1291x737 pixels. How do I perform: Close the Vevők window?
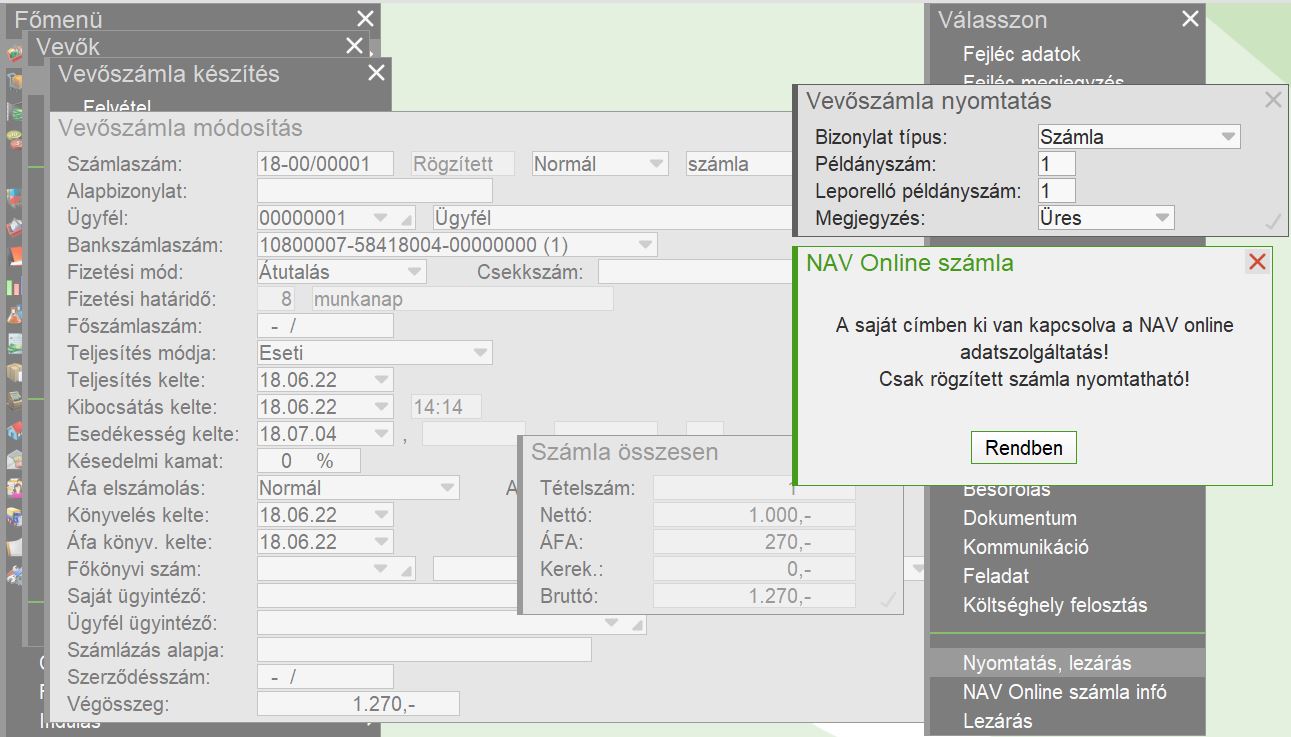click(x=354, y=46)
